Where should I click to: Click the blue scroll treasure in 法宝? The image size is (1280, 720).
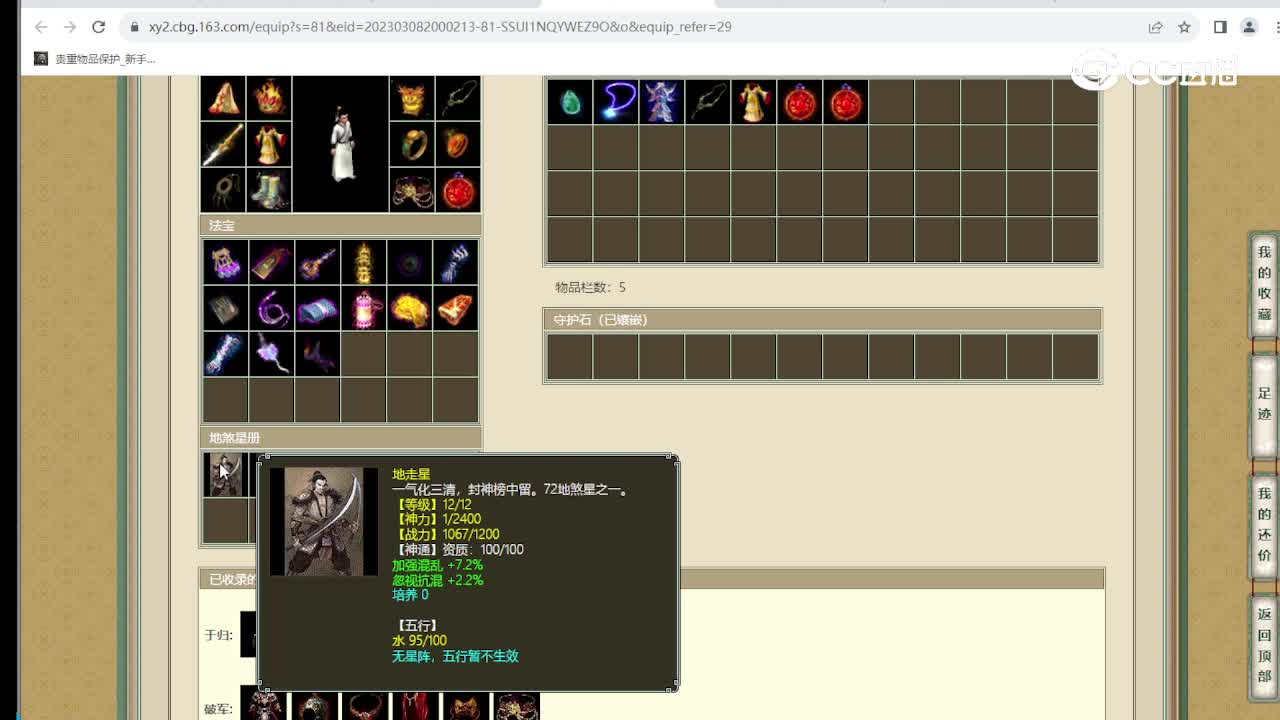317,308
